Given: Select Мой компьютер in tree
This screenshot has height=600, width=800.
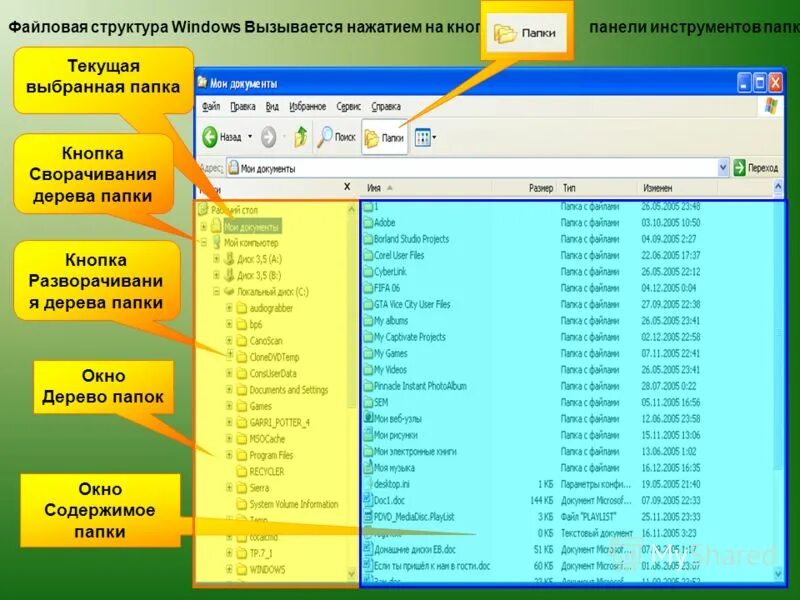Looking at the screenshot, I should (x=251, y=243).
